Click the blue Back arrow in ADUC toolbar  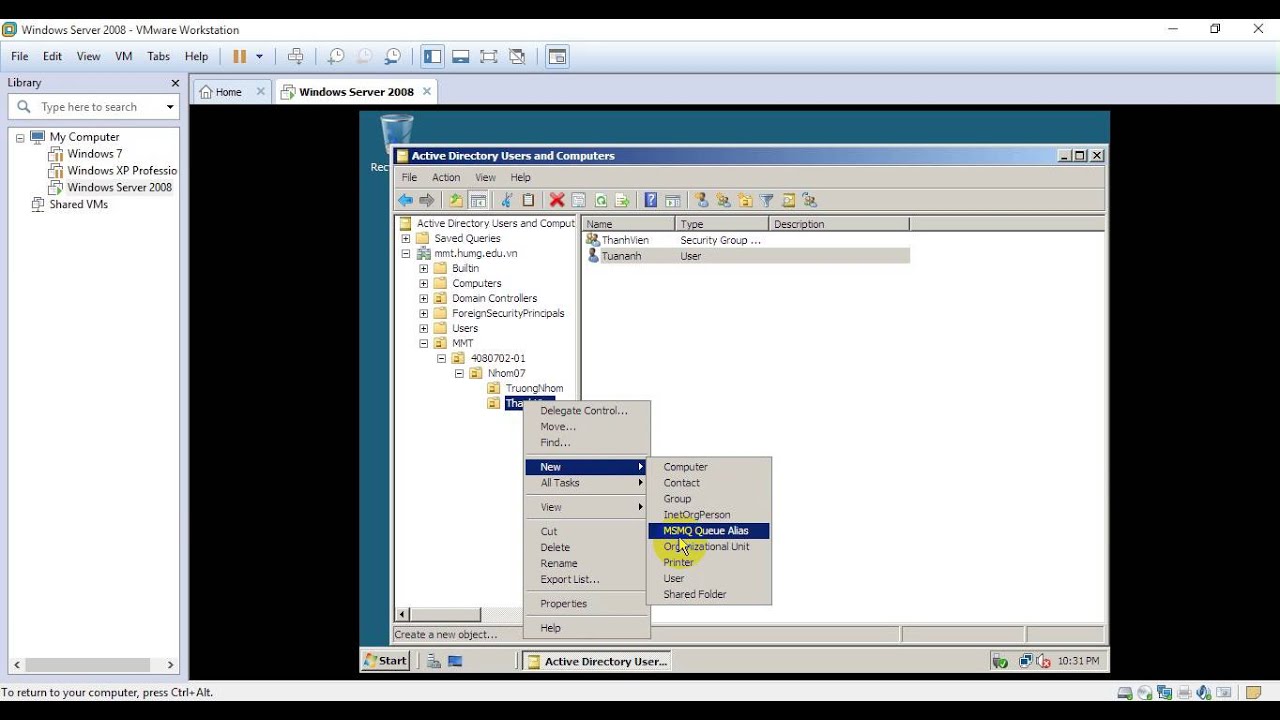[x=405, y=200]
